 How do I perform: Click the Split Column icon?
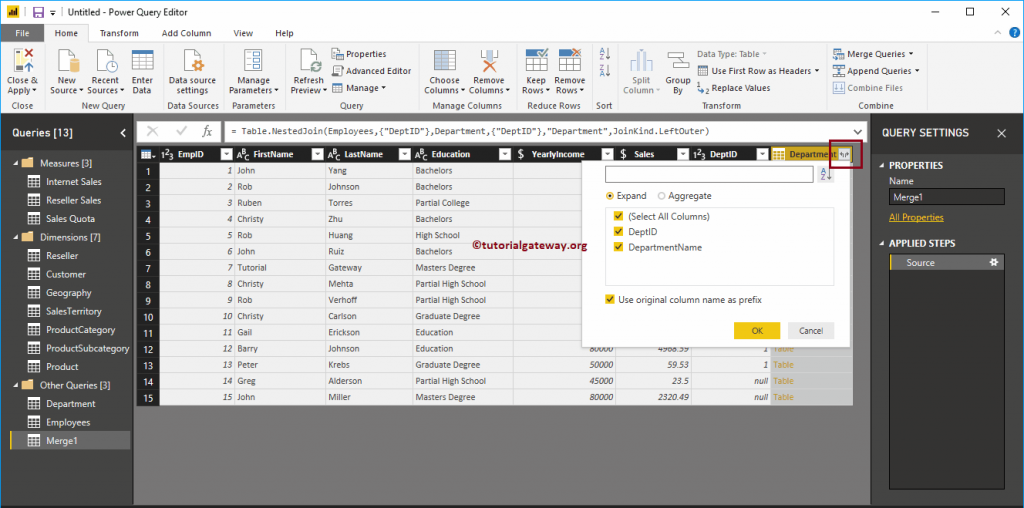pyautogui.click(x=641, y=61)
